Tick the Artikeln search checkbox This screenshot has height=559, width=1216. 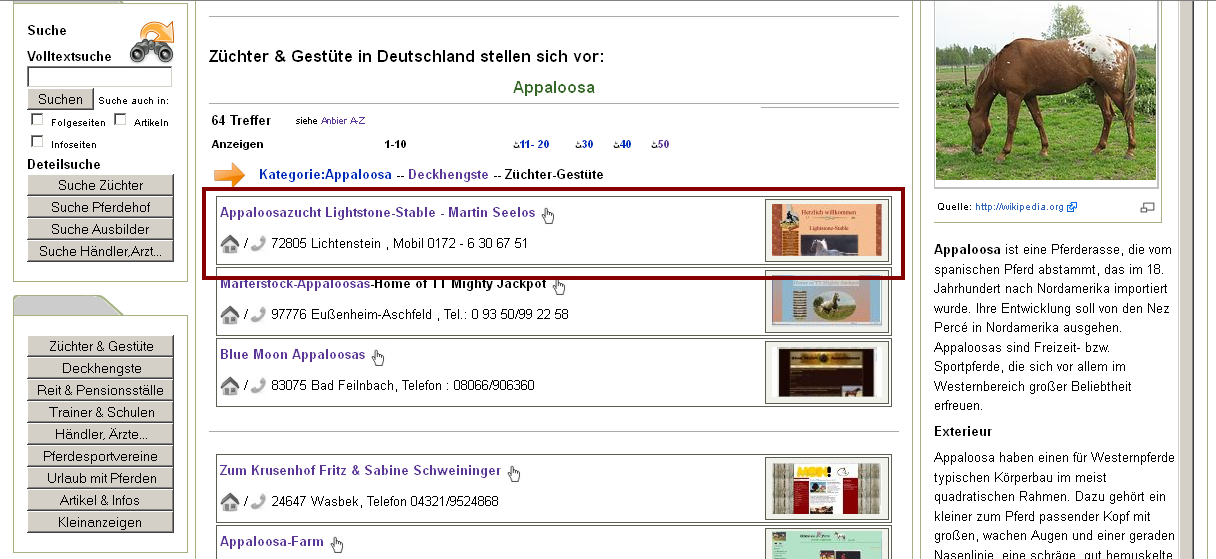(120, 120)
